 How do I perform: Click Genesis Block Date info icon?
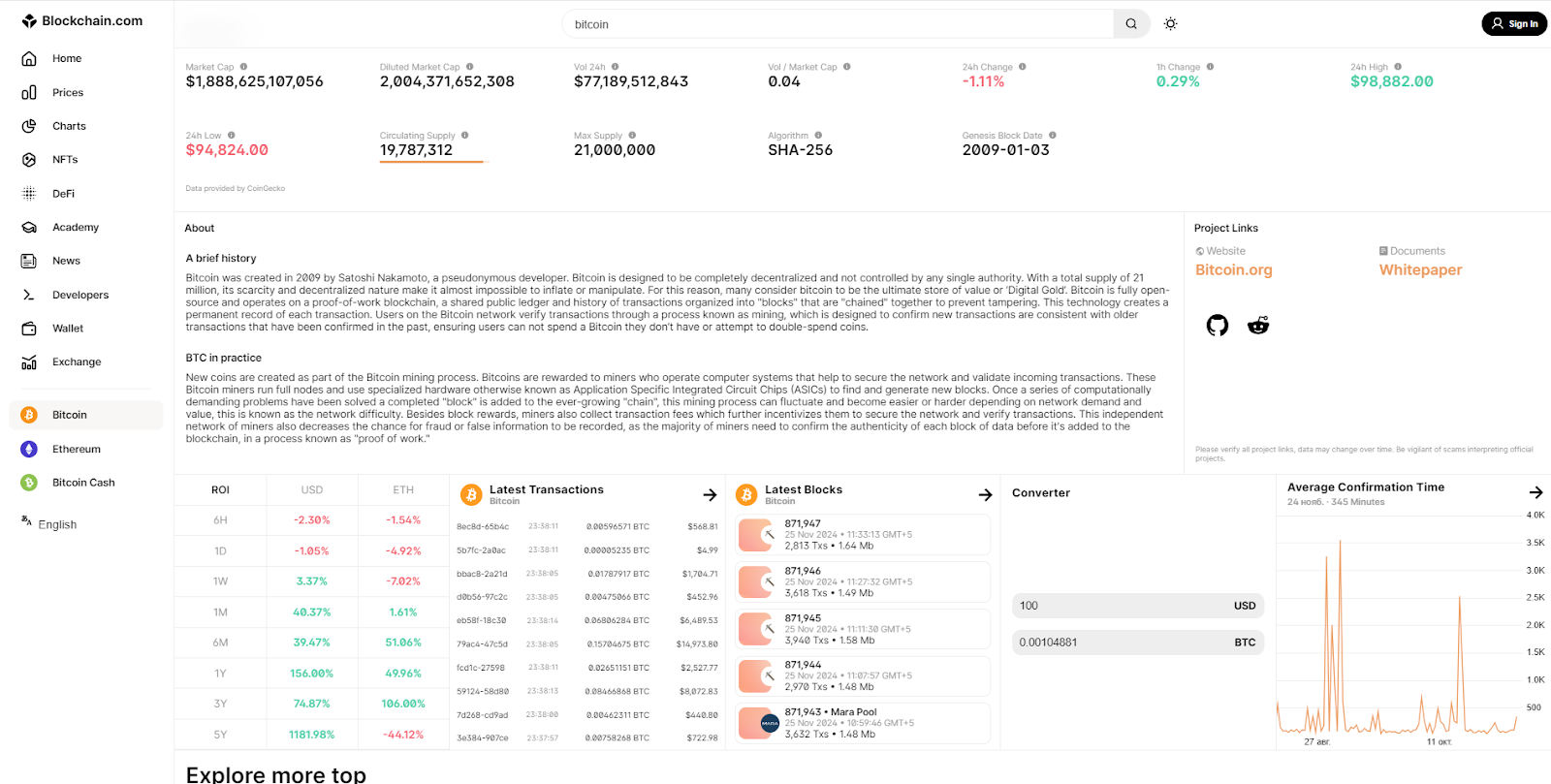1052,136
